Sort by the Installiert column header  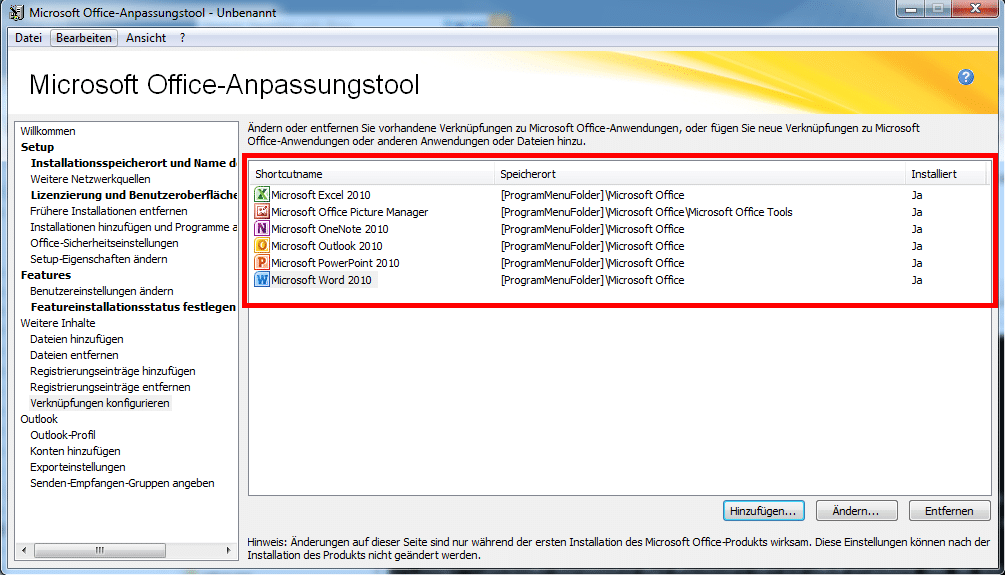945,174
